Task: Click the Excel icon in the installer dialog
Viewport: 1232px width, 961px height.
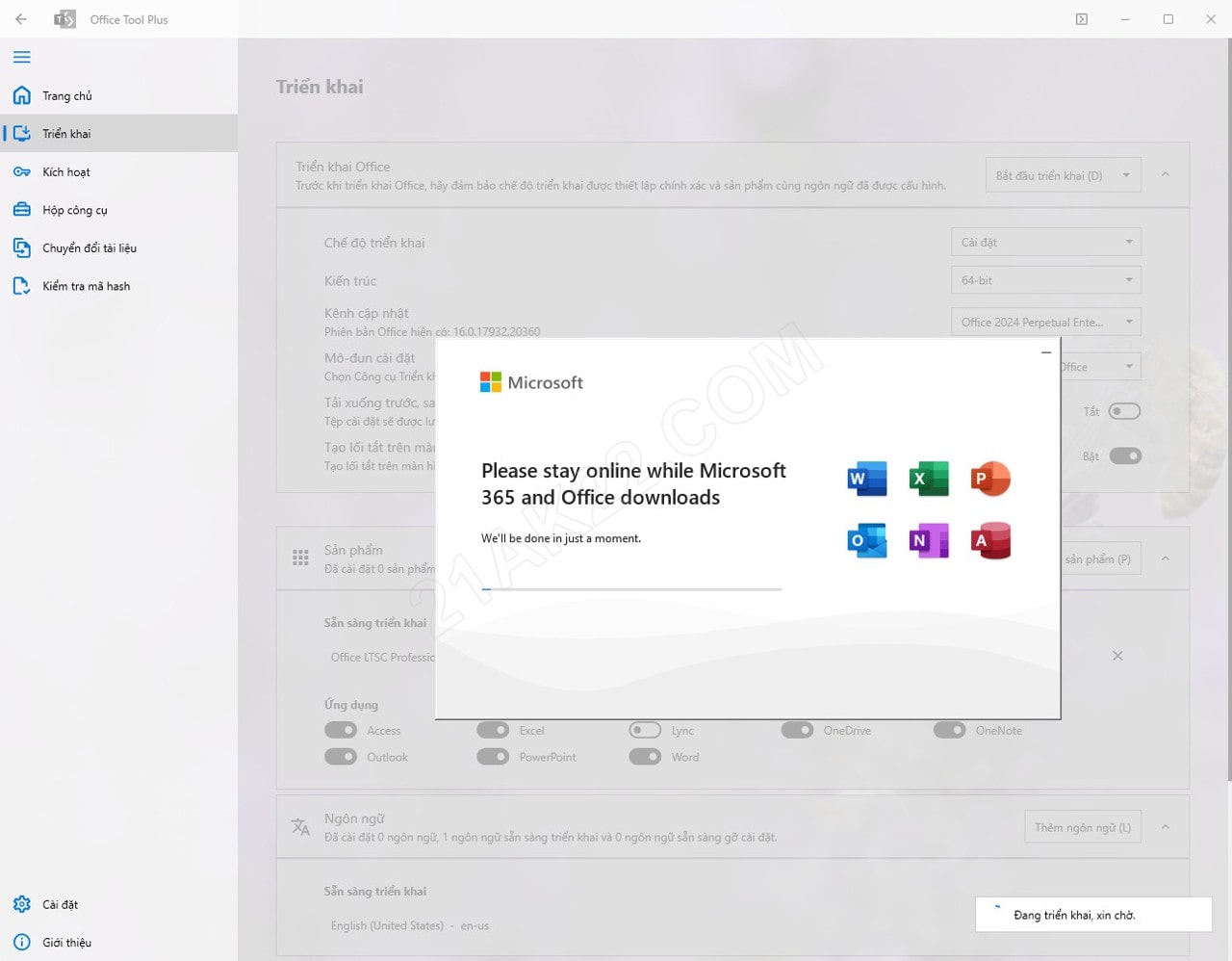Action: (x=929, y=479)
